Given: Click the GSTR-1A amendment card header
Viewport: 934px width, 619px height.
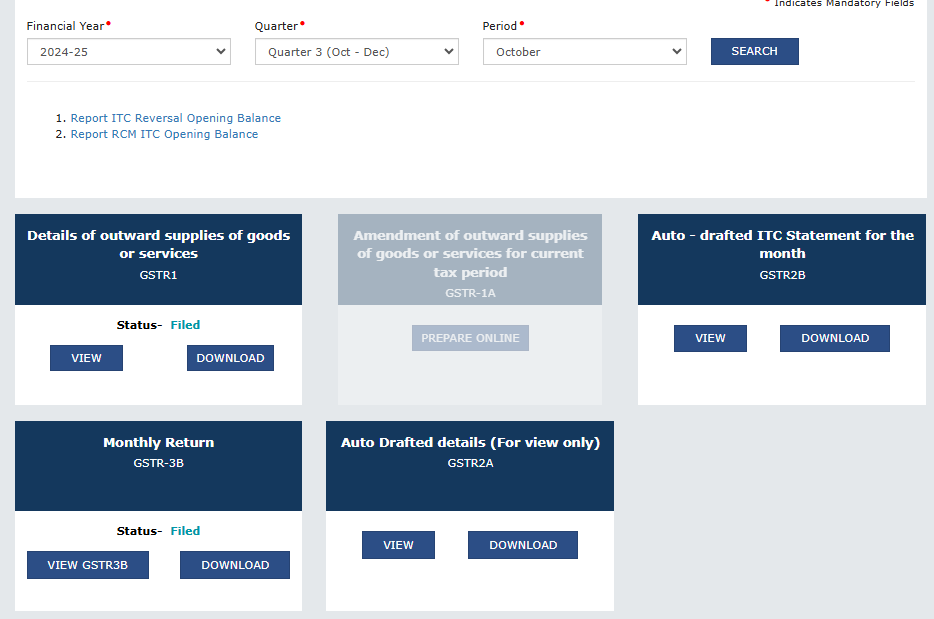Looking at the screenshot, I should click(470, 259).
